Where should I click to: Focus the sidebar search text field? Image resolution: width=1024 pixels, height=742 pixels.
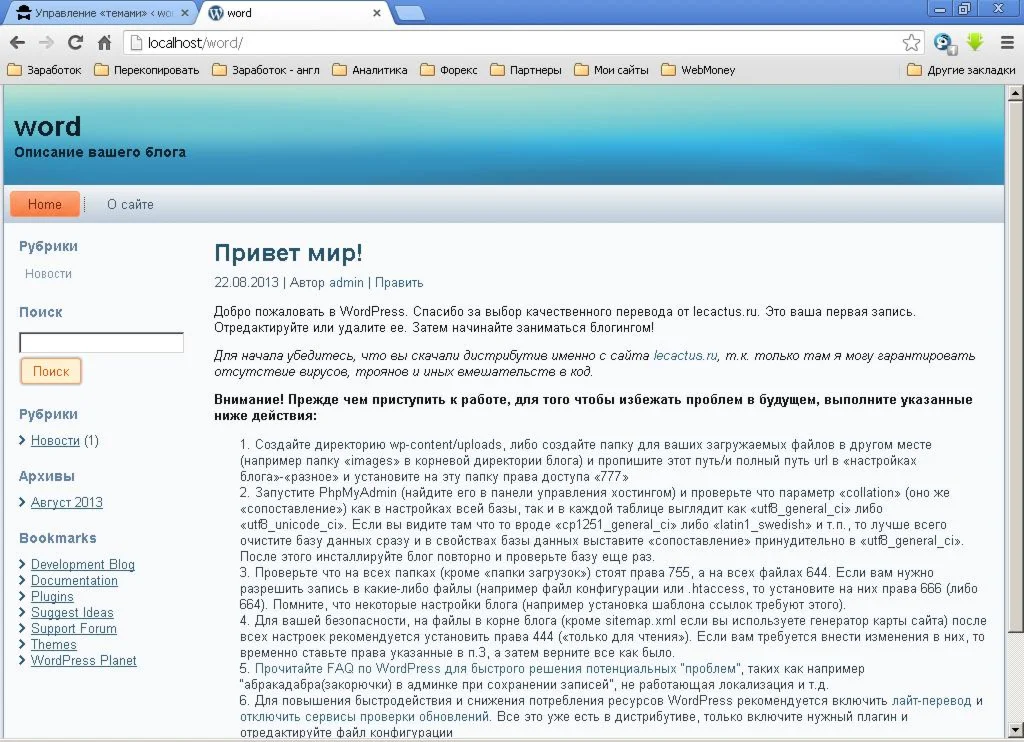[101, 342]
